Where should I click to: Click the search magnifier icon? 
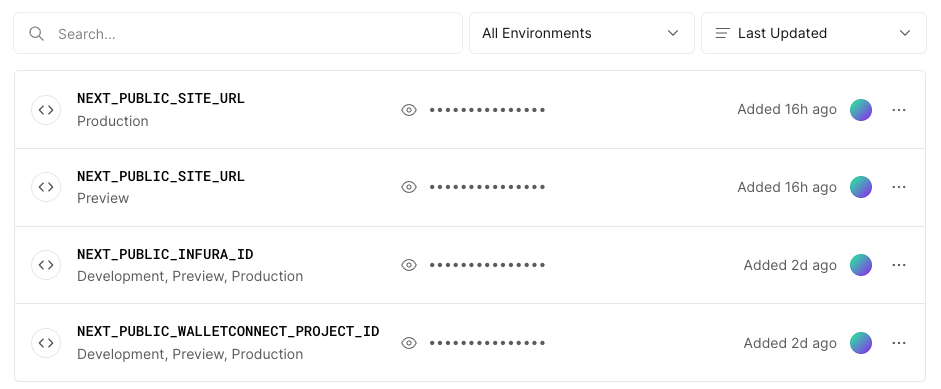[x=37, y=34]
